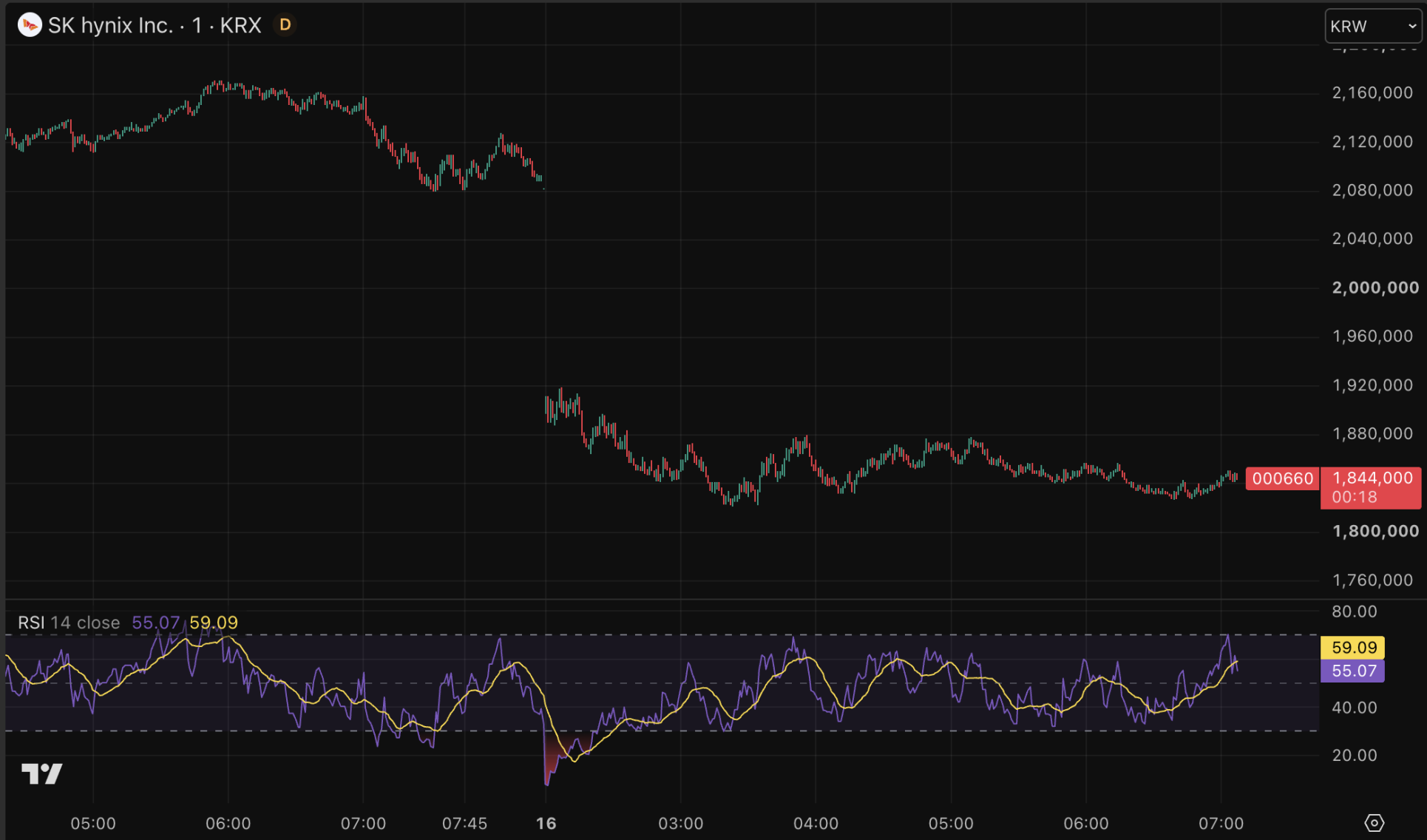Click the 04:00 time axis label
Viewport: 1427px width, 840px height.
click(x=816, y=823)
